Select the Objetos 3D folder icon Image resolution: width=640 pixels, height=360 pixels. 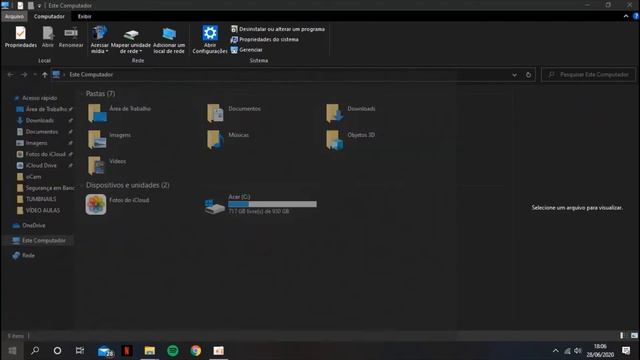pos(335,140)
